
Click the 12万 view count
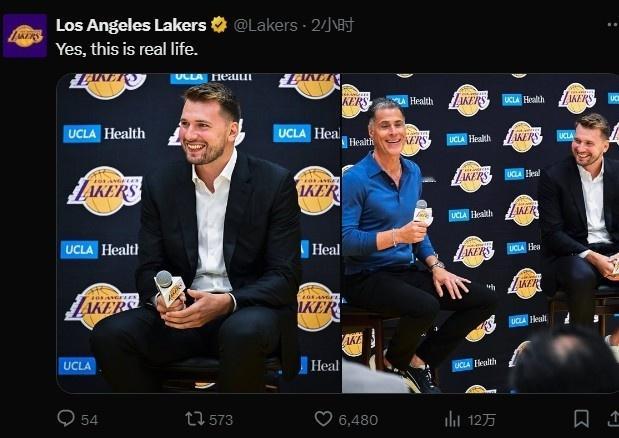pyautogui.click(x=482, y=420)
